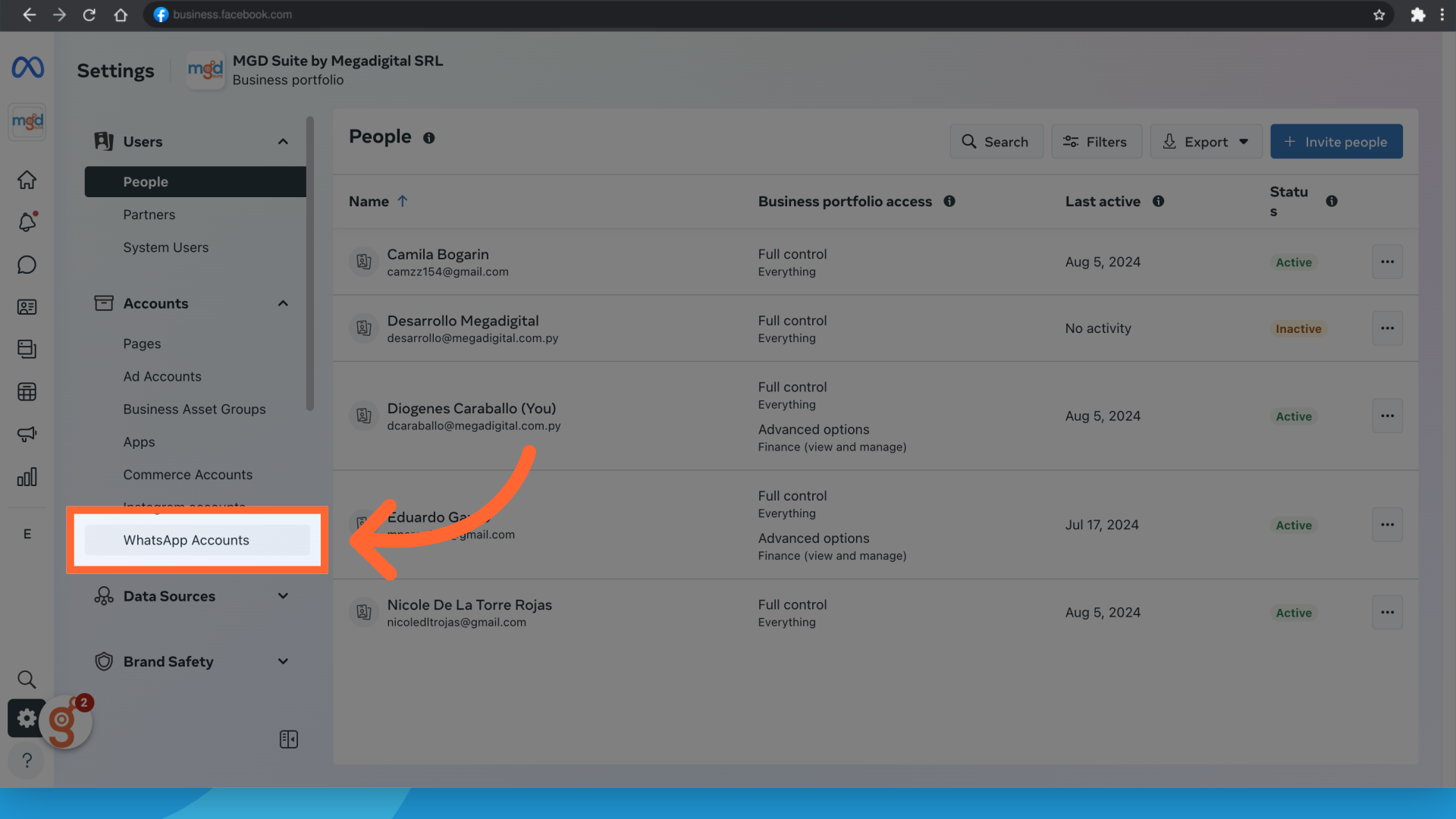Select WhatsApp Accounts in sidebar
Screen dimensions: 1456x819
tap(187, 540)
